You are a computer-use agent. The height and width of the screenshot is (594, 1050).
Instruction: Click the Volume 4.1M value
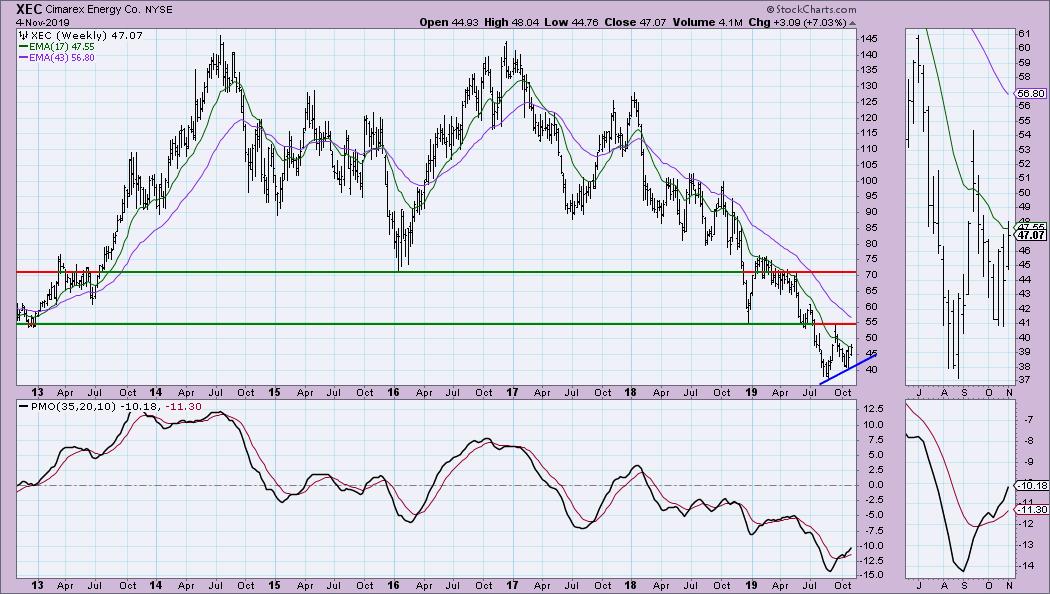707,22
